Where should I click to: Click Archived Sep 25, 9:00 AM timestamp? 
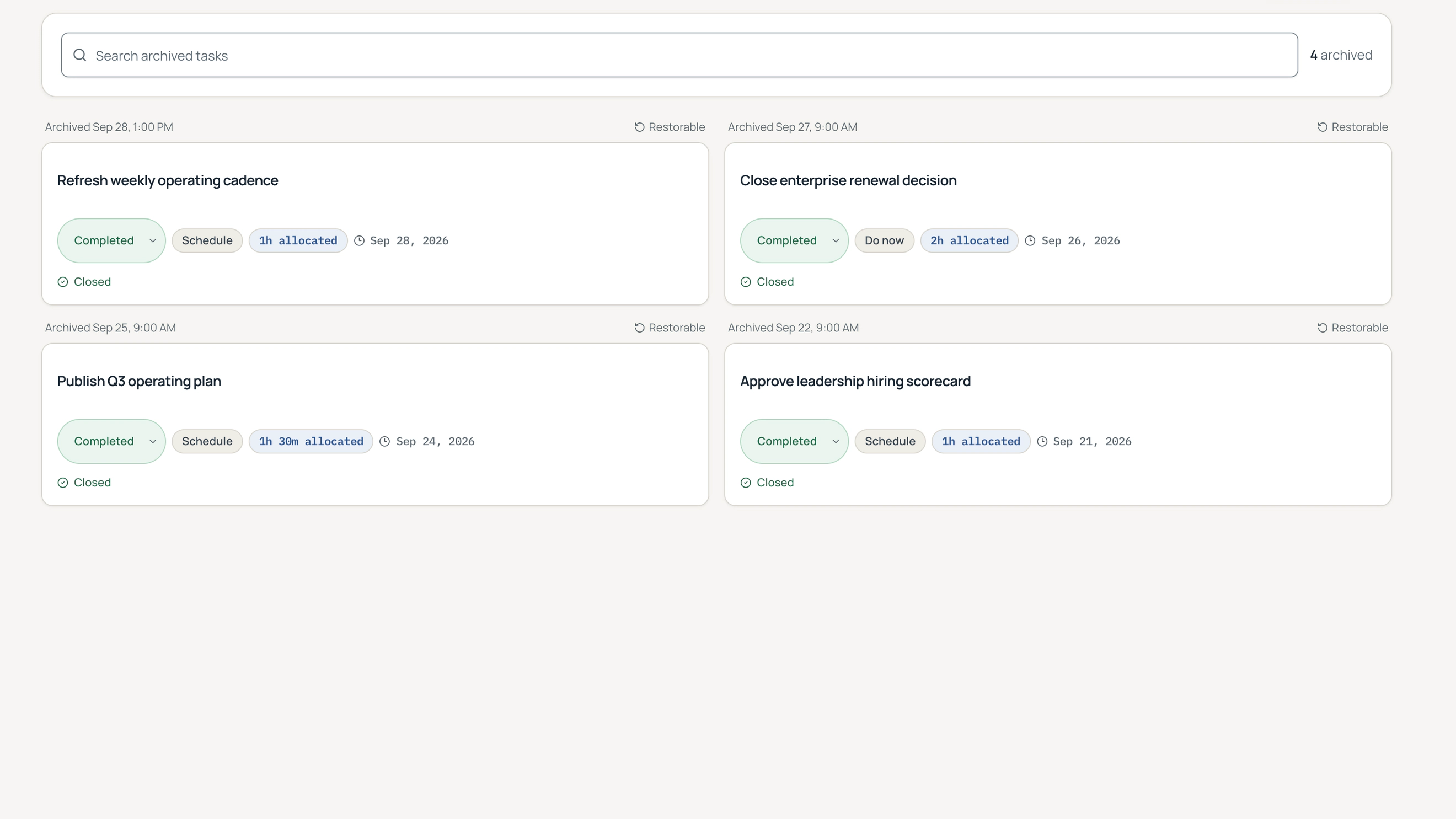[110, 328]
